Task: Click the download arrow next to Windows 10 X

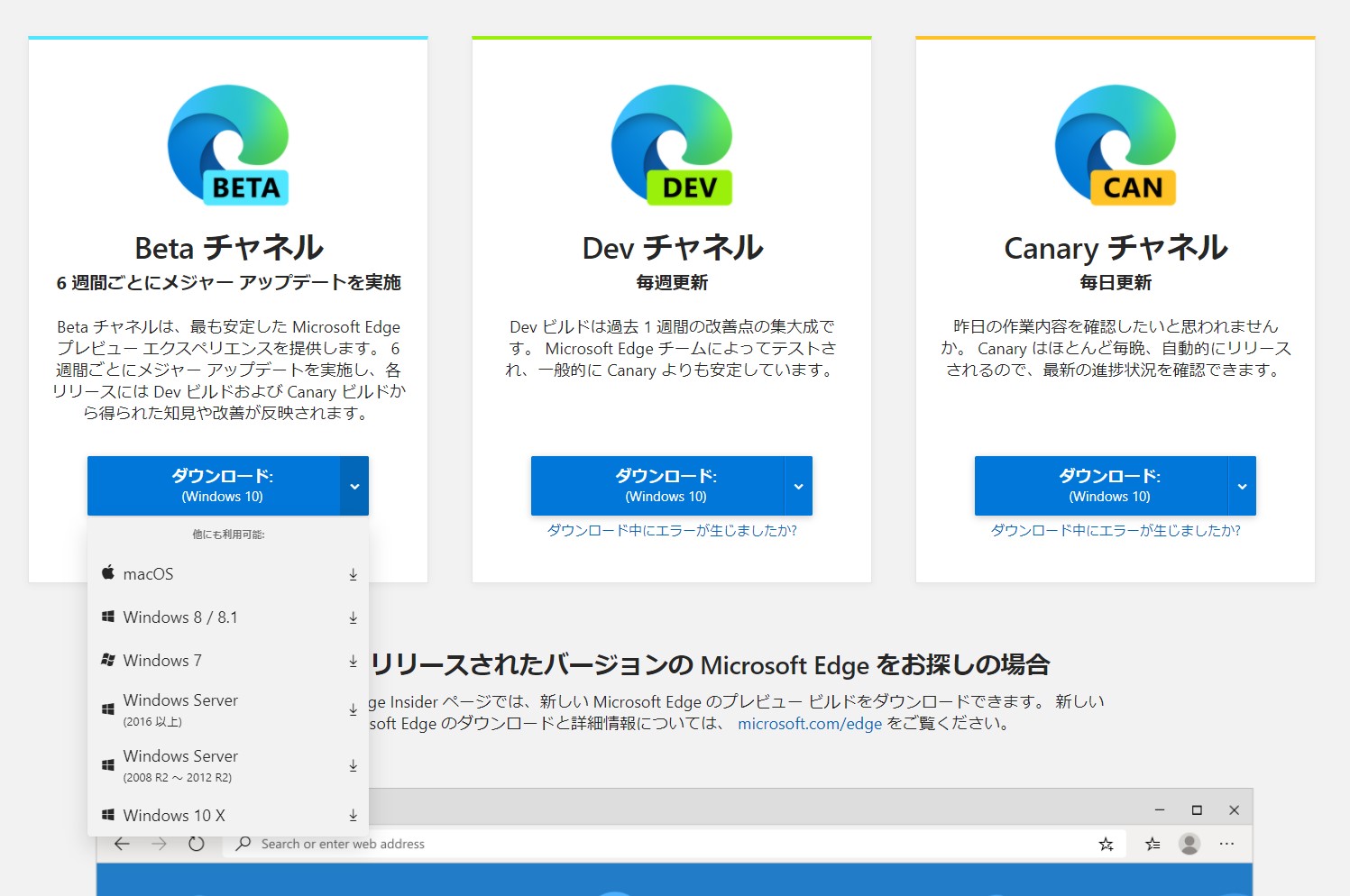Action: coord(353,815)
